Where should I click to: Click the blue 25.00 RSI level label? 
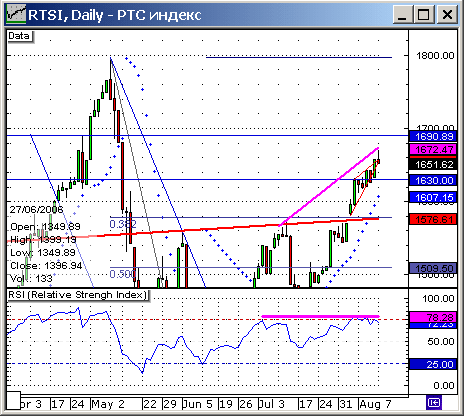[433, 364]
